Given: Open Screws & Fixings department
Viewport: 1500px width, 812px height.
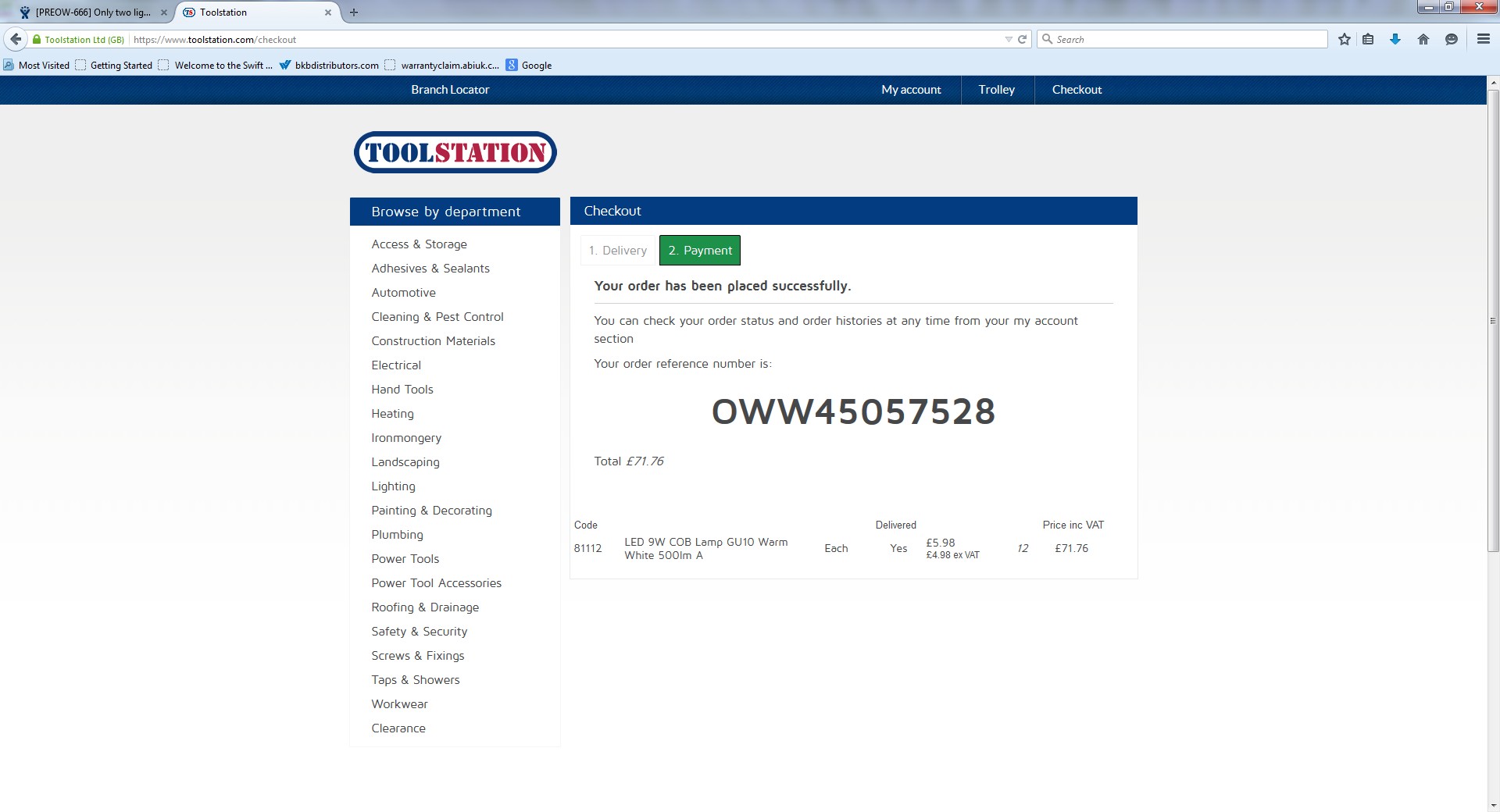Looking at the screenshot, I should pos(418,656).
